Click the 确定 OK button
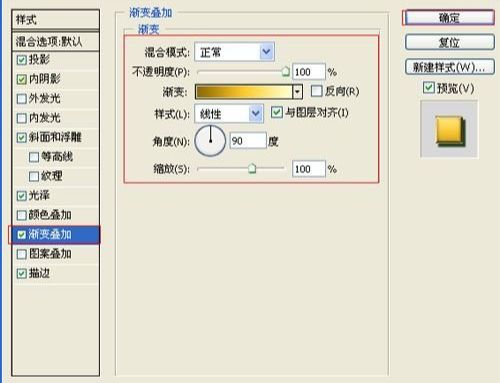Image resolution: width=500 pixels, height=383 pixels. pos(449,18)
